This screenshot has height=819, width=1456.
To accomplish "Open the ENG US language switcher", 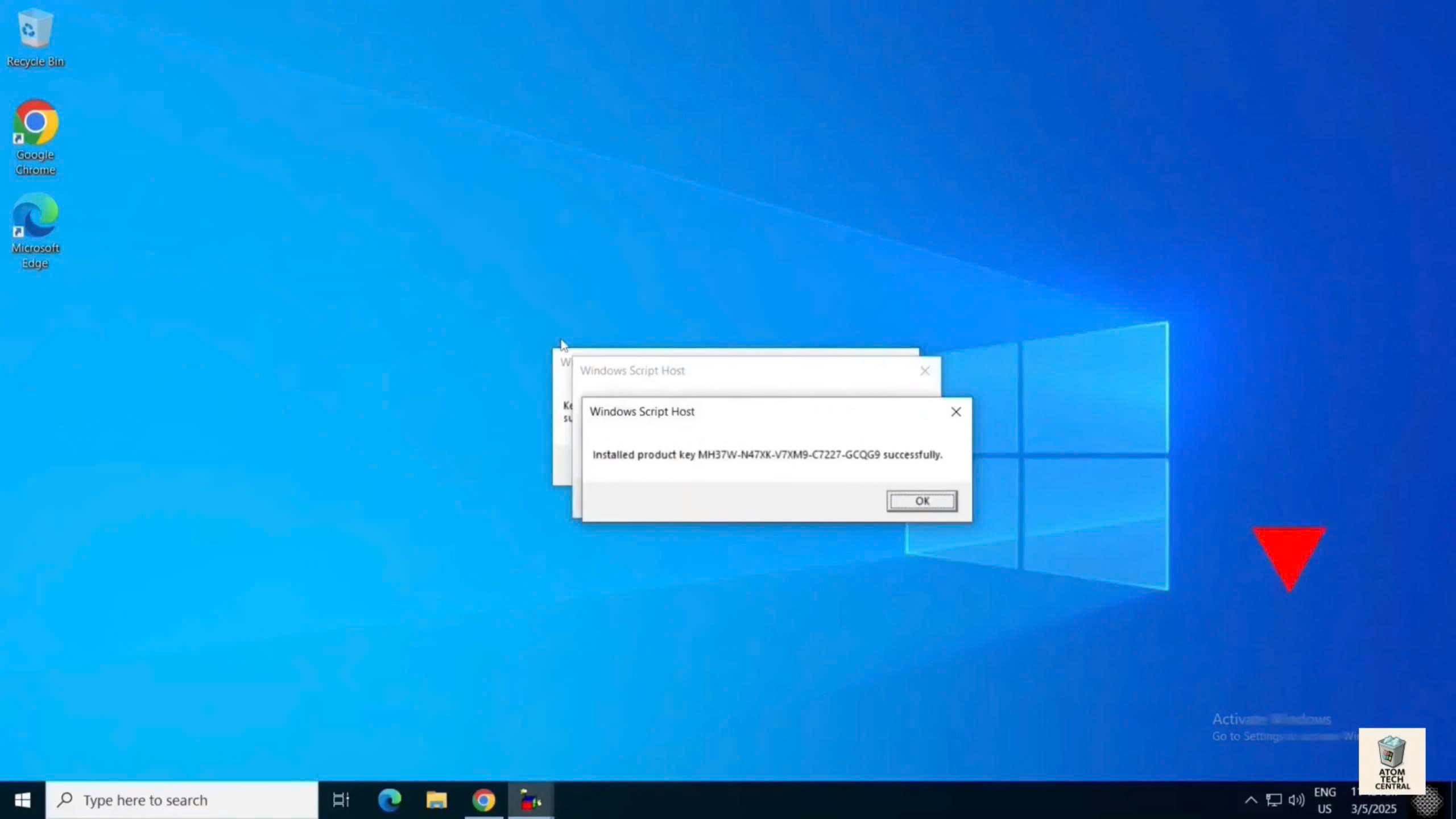I will click(1325, 800).
